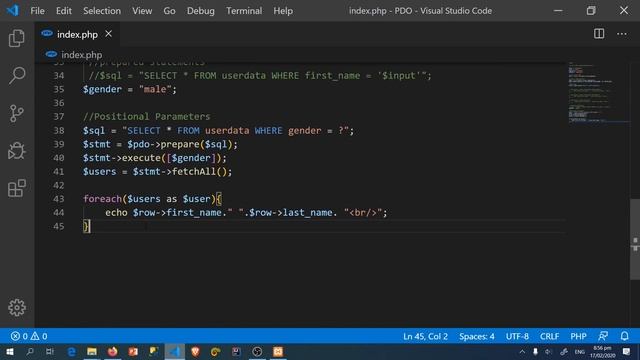
Task: Open the Selection menu
Action: (102, 11)
